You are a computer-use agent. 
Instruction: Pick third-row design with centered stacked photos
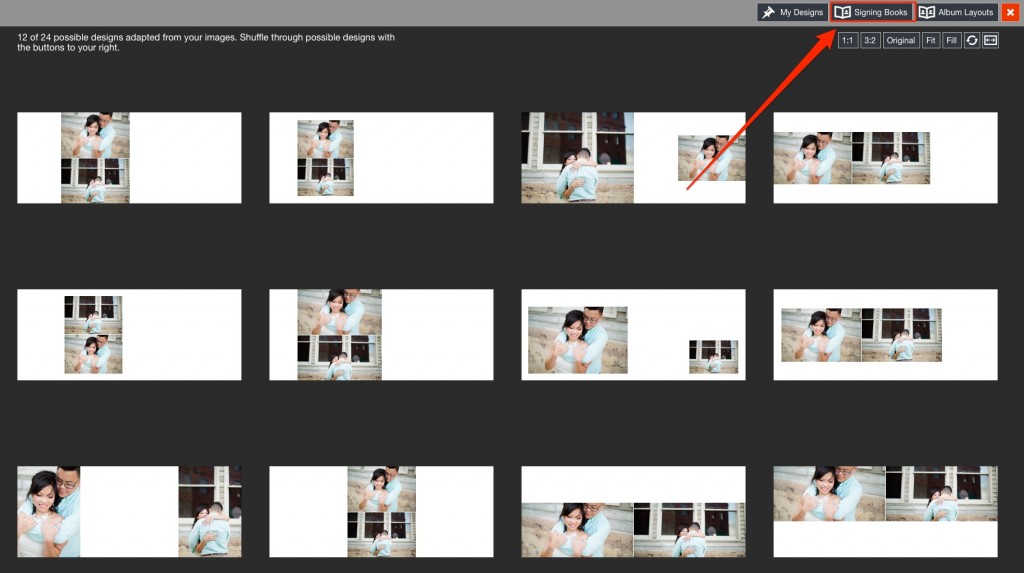(x=381, y=512)
